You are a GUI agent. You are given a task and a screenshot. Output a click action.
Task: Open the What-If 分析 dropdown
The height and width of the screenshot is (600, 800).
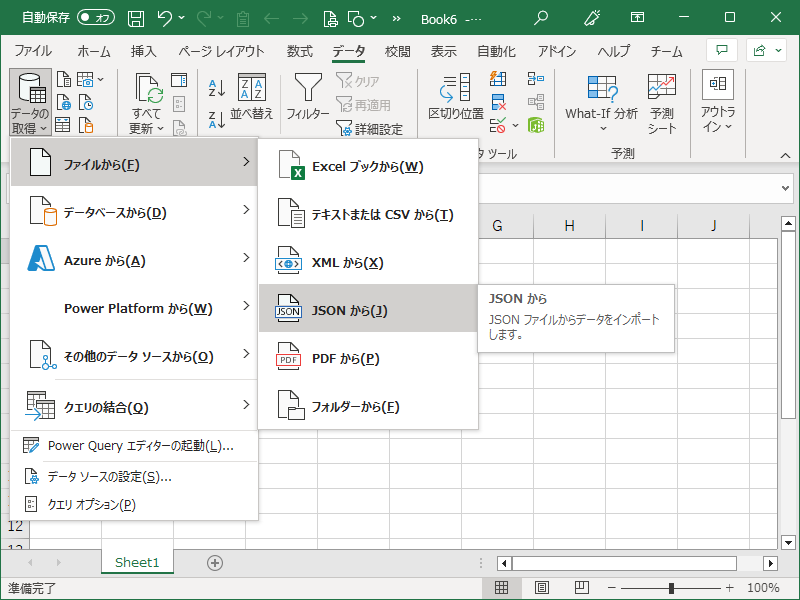[x=602, y=102]
